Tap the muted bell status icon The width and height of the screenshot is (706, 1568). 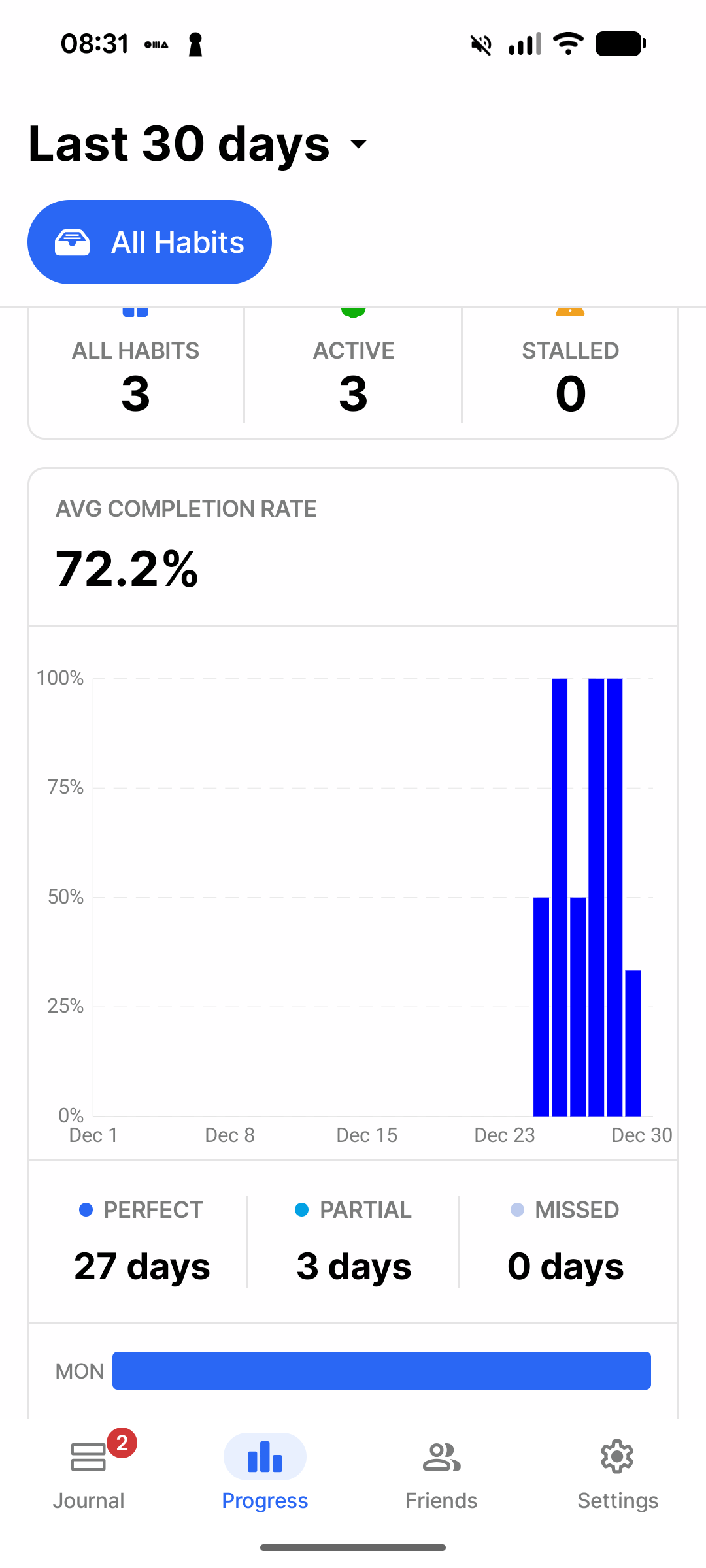481,44
